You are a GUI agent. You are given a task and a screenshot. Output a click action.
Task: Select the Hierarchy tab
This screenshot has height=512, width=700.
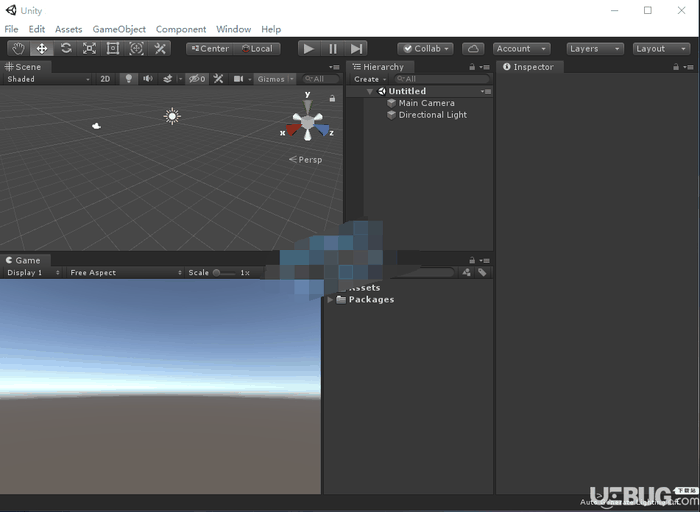[379, 67]
